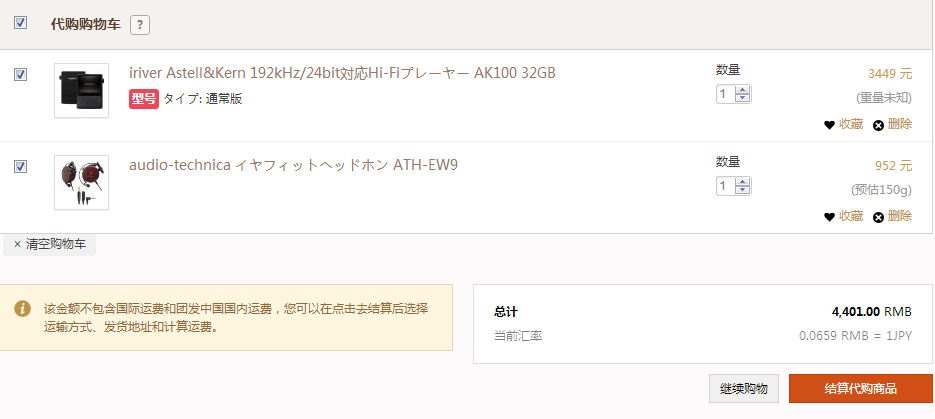935x419 pixels.
Task: Increase ATH-EW9 quantity with up arrow
Action: click(742, 182)
